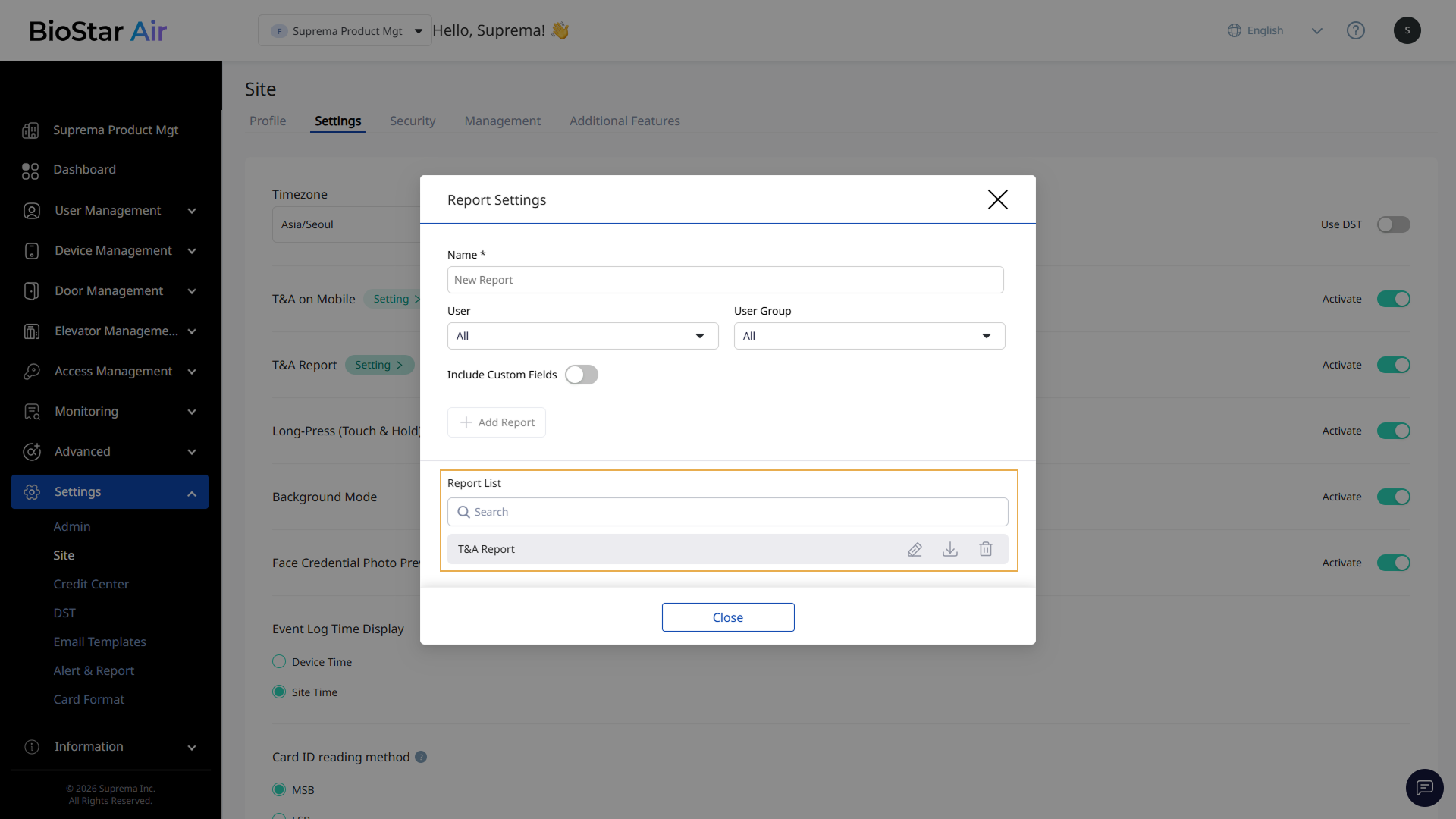Open the help question mark icon
Image resolution: width=1456 pixels, height=819 pixels.
pyautogui.click(x=1355, y=30)
